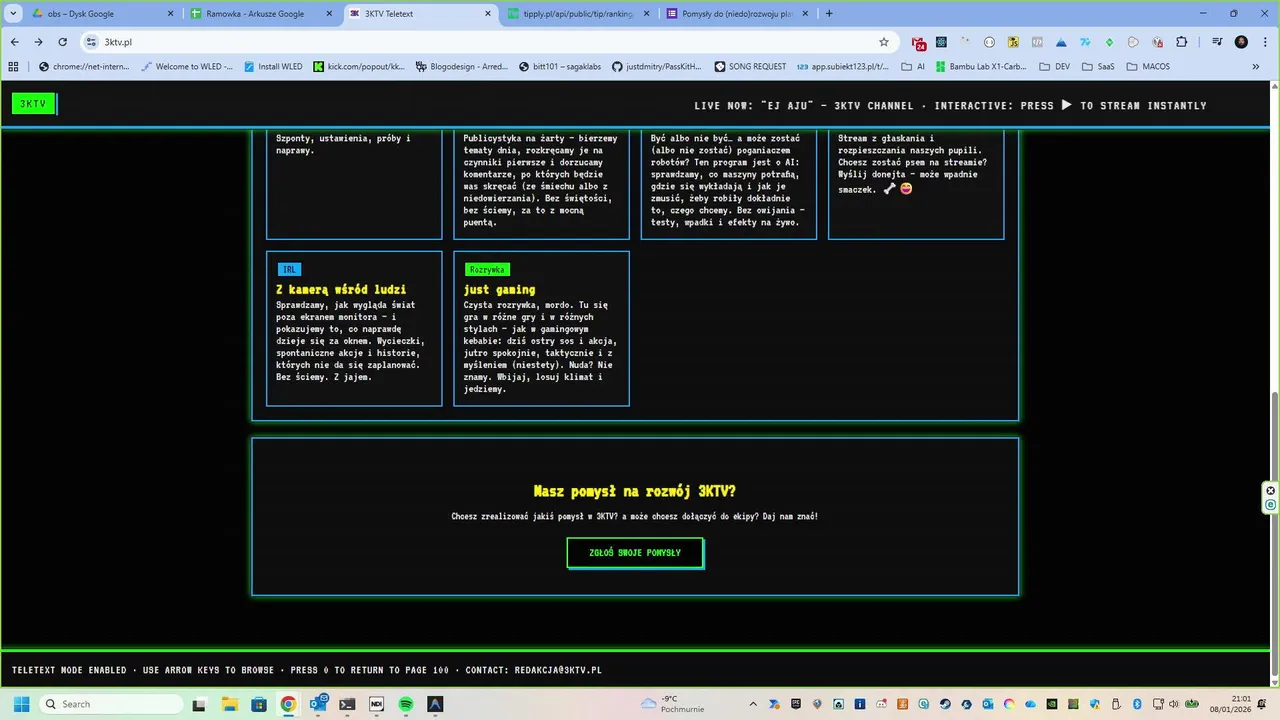Open the blue mountain extension icon

click(1061, 42)
